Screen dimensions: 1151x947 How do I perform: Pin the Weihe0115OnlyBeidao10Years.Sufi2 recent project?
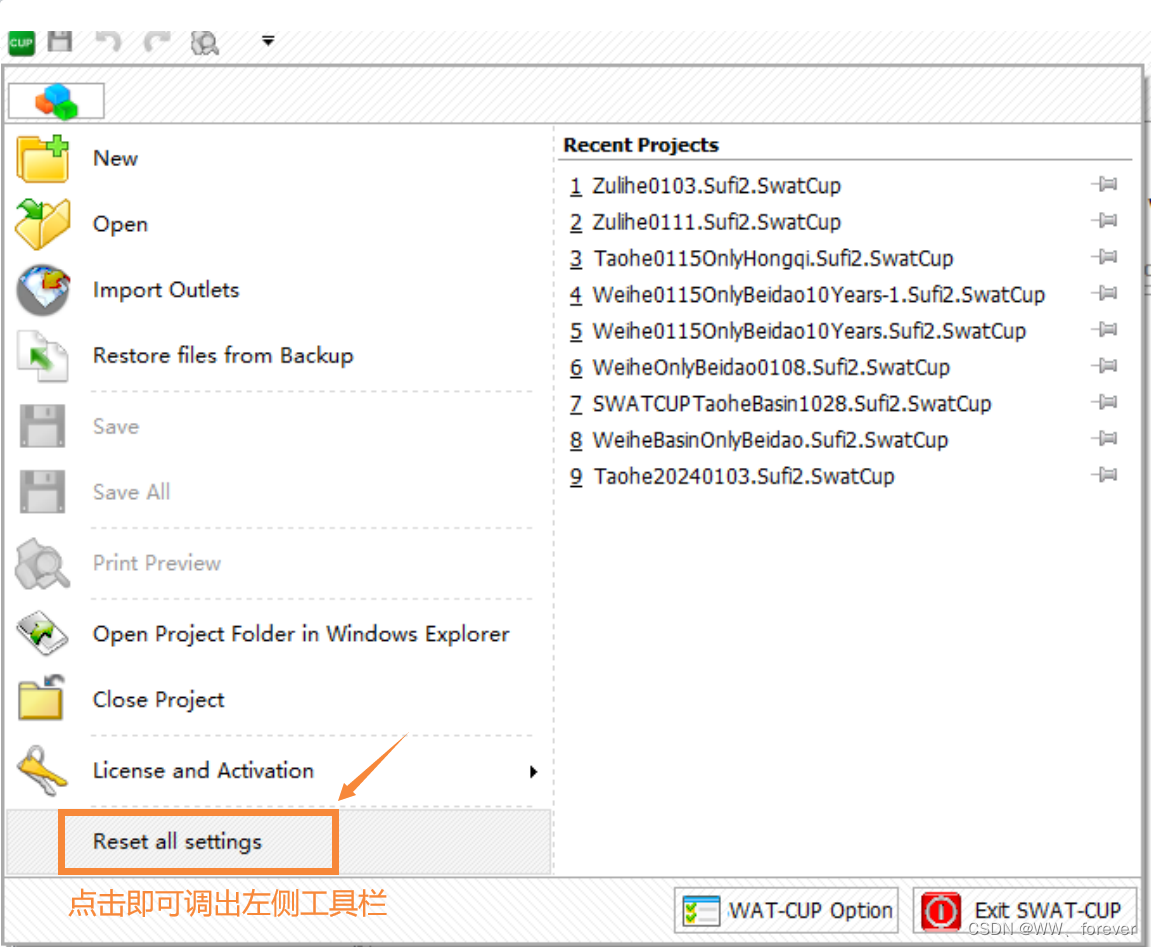1105,330
